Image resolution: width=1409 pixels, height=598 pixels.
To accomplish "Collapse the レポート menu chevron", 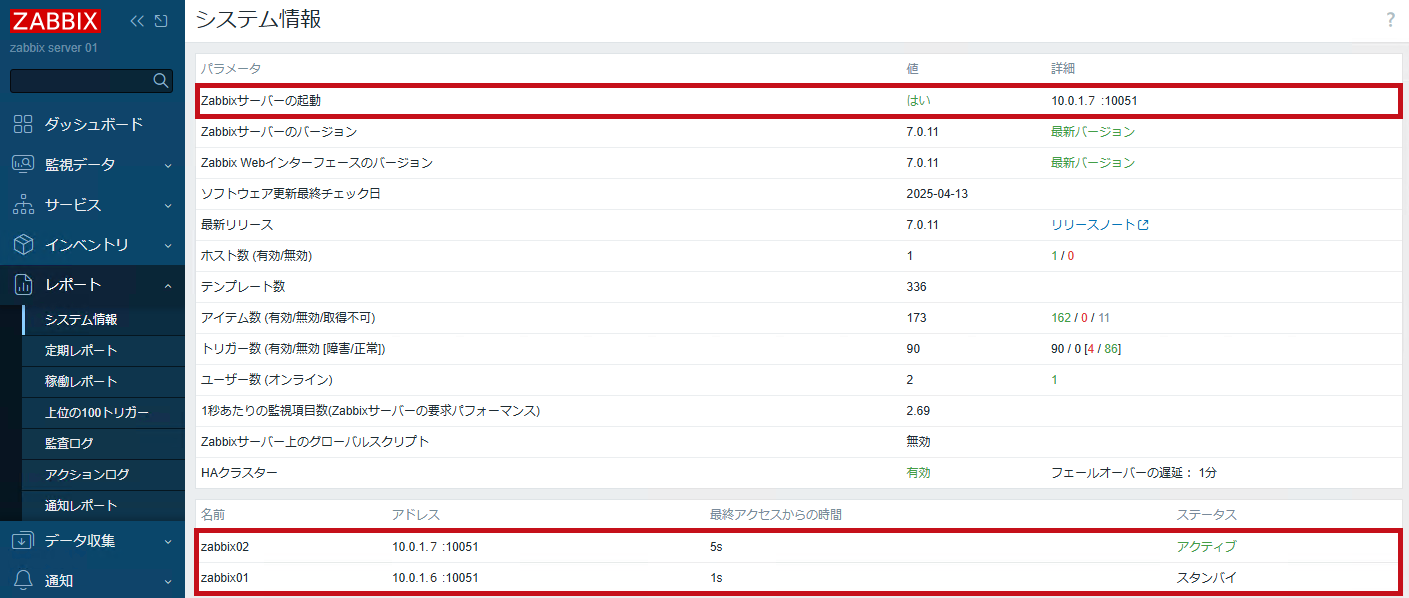I will (168, 285).
